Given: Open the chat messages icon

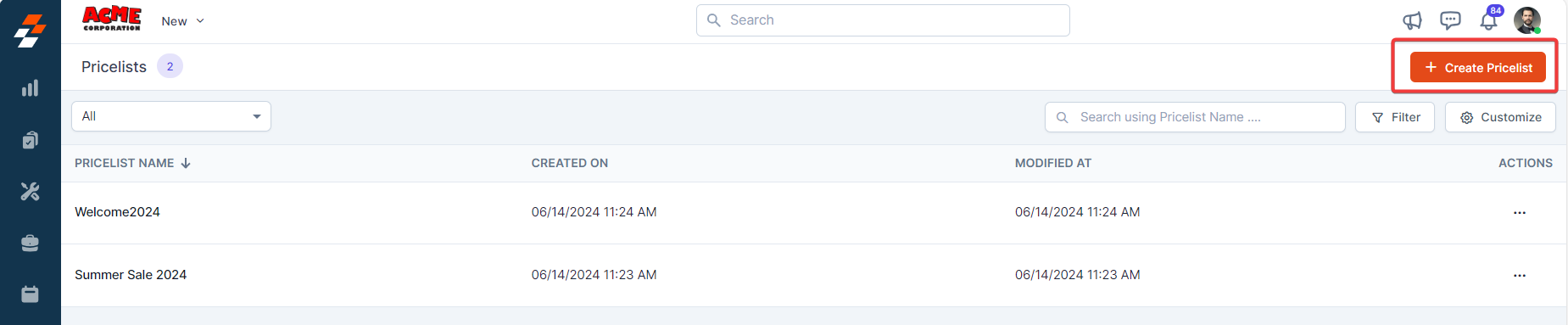Looking at the screenshot, I should [x=1450, y=20].
